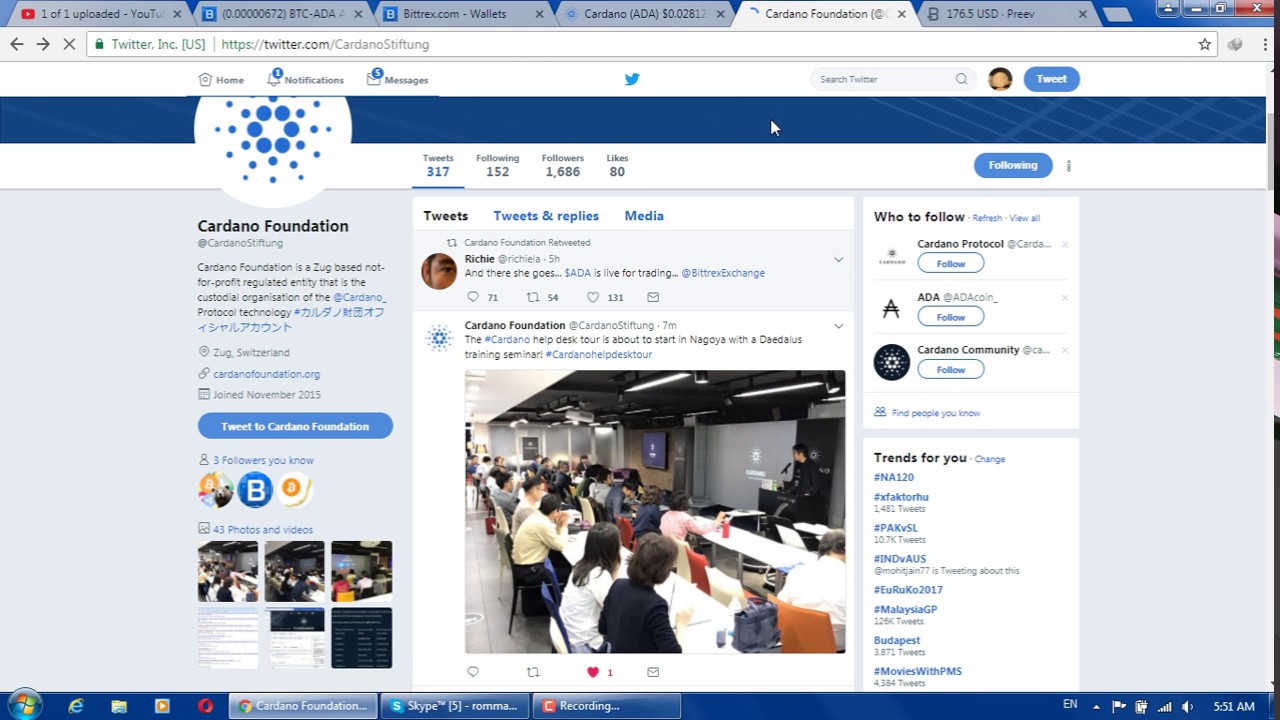
Task: Click the blue Tweet button
Action: click(x=1051, y=79)
